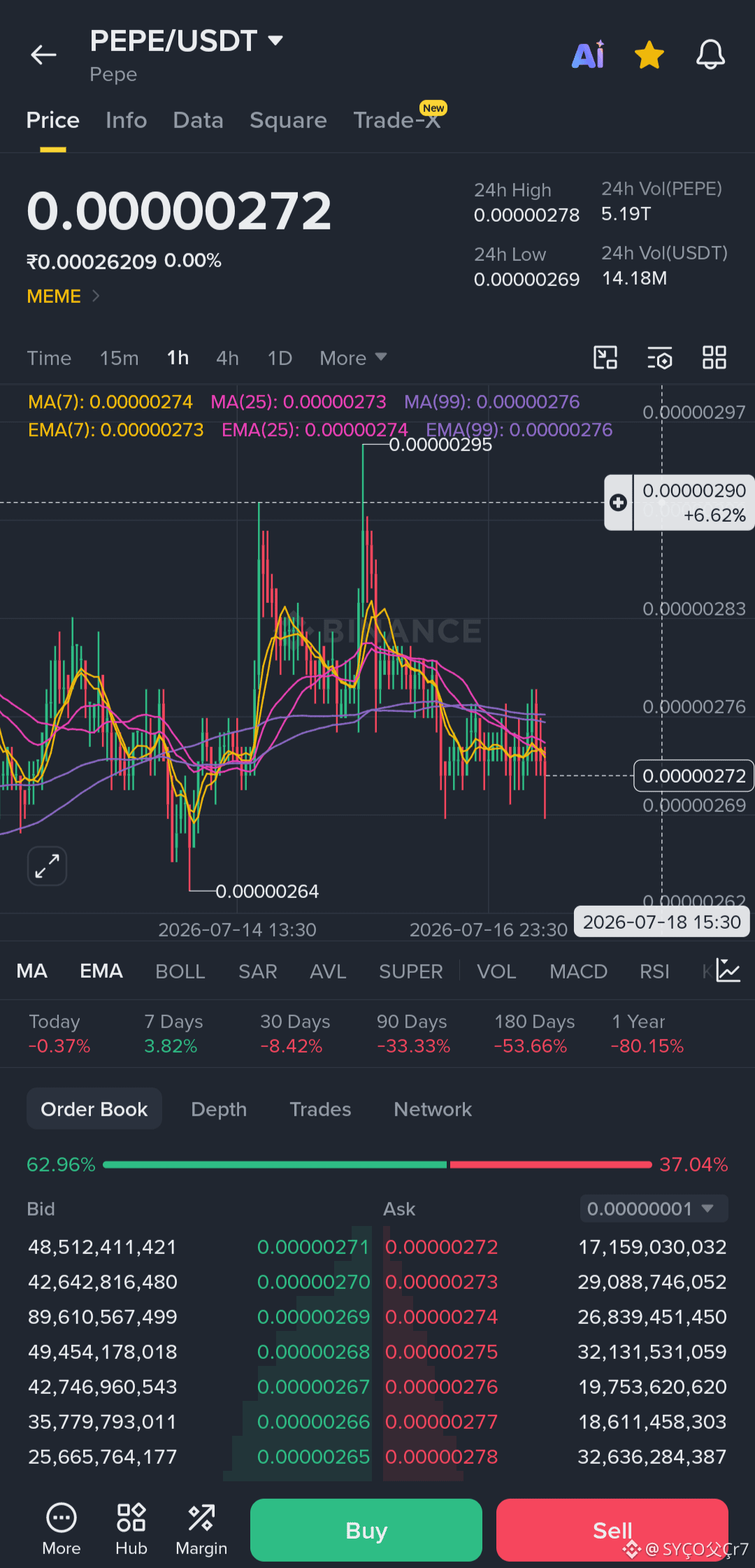
Task: Toggle the EMA indicator
Action: pyautogui.click(x=101, y=971)
